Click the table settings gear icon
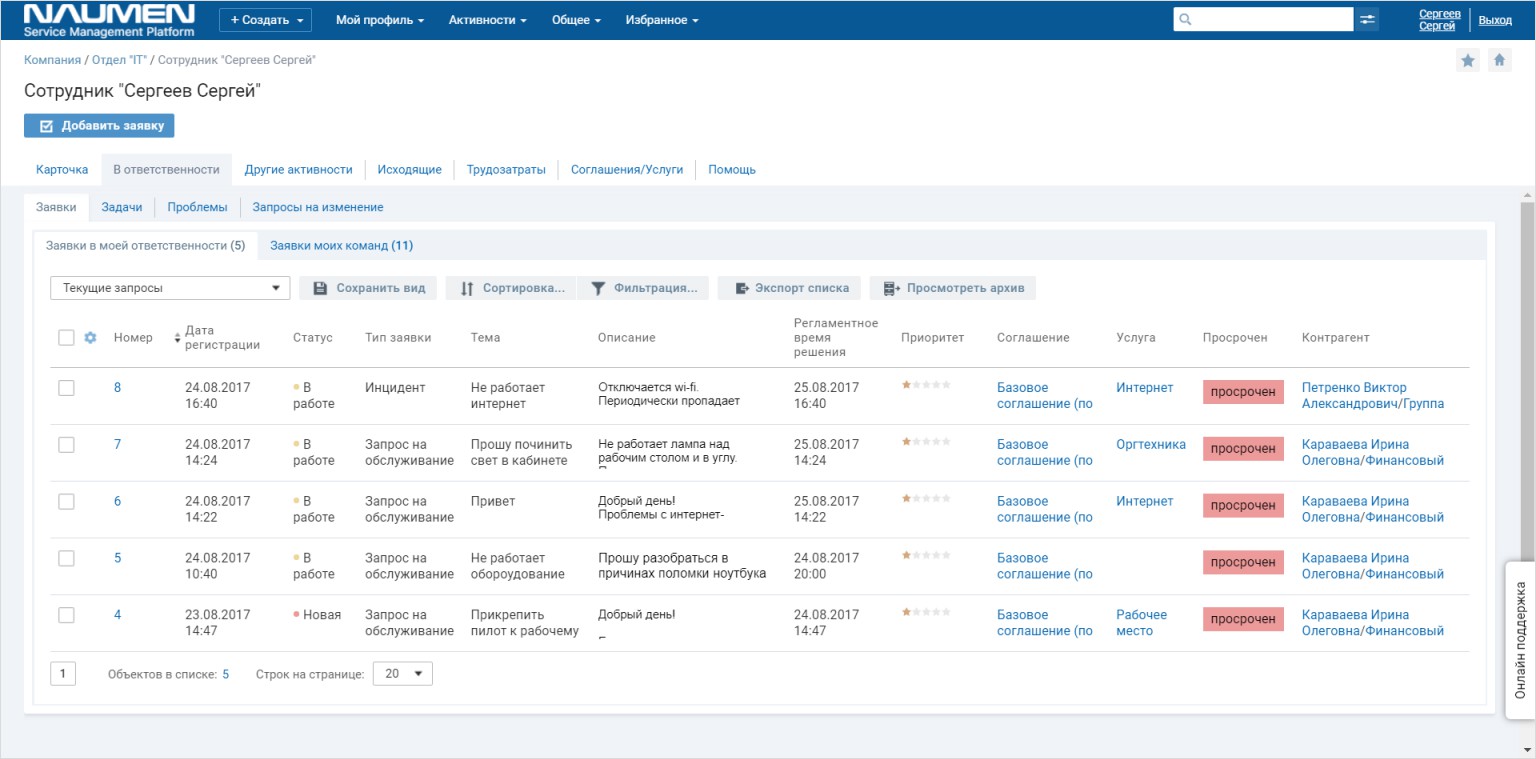The width and height of the screenshot is (1536, 759). click(90, 338)
